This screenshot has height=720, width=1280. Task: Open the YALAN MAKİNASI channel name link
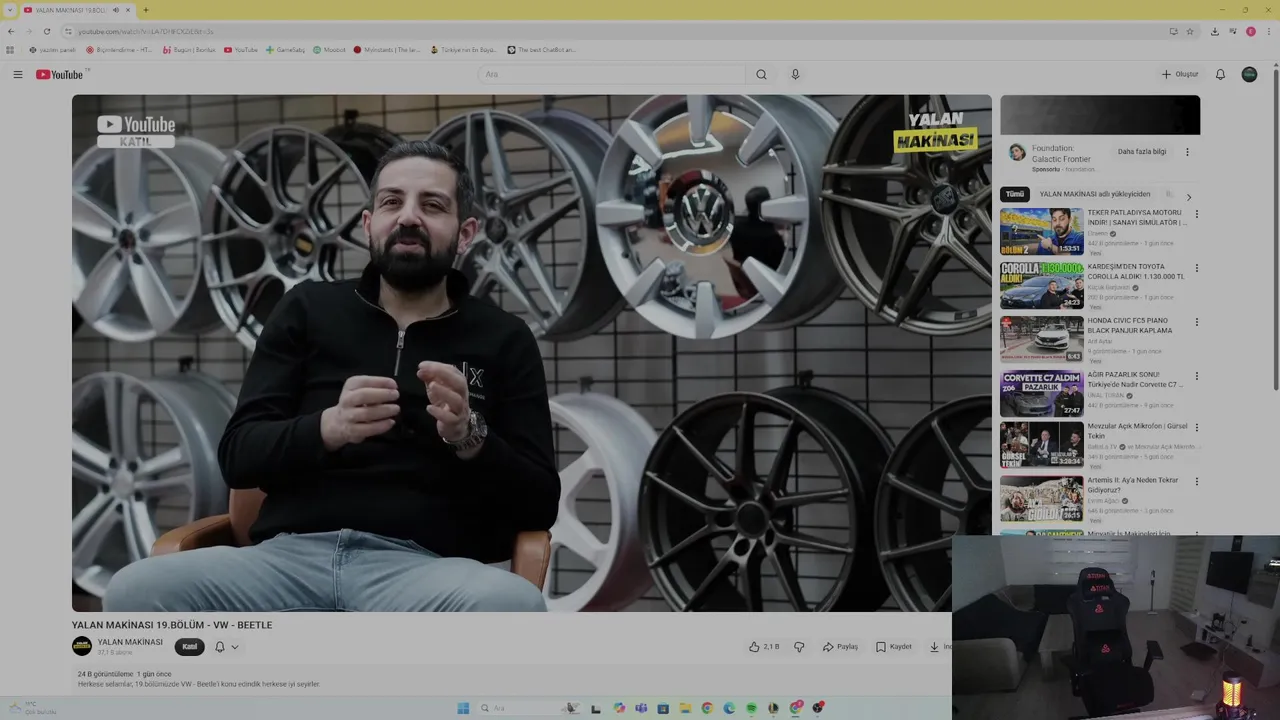[x=130, y=642]
